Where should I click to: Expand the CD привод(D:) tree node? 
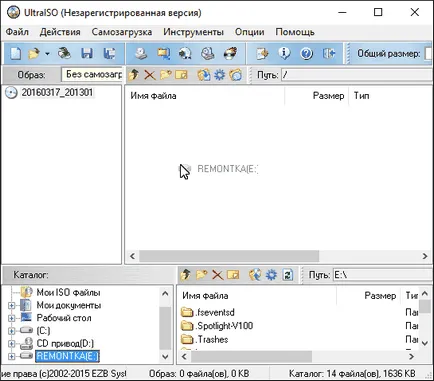[x=12, y=343]
